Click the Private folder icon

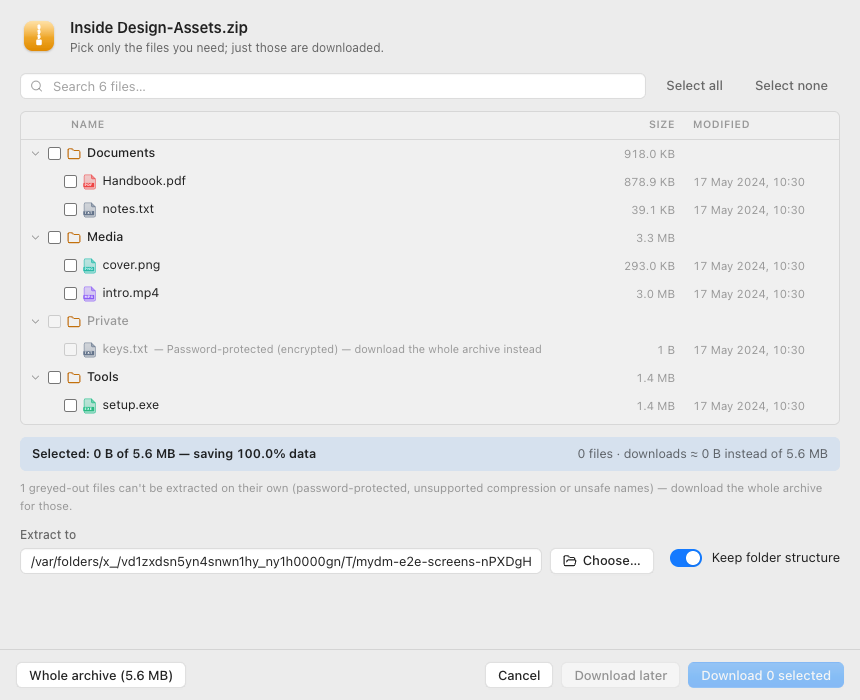click(x=74, y=321)
